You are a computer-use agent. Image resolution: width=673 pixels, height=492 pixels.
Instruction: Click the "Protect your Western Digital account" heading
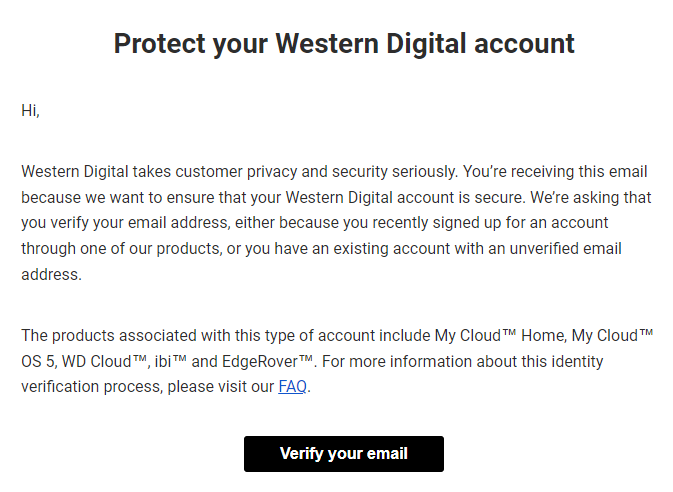(x=344, y=44)
